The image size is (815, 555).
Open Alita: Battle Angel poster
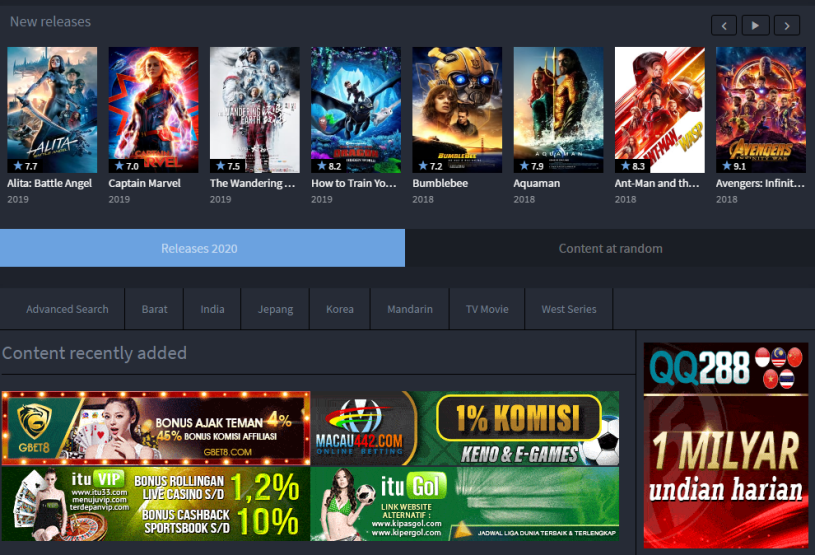52,110
